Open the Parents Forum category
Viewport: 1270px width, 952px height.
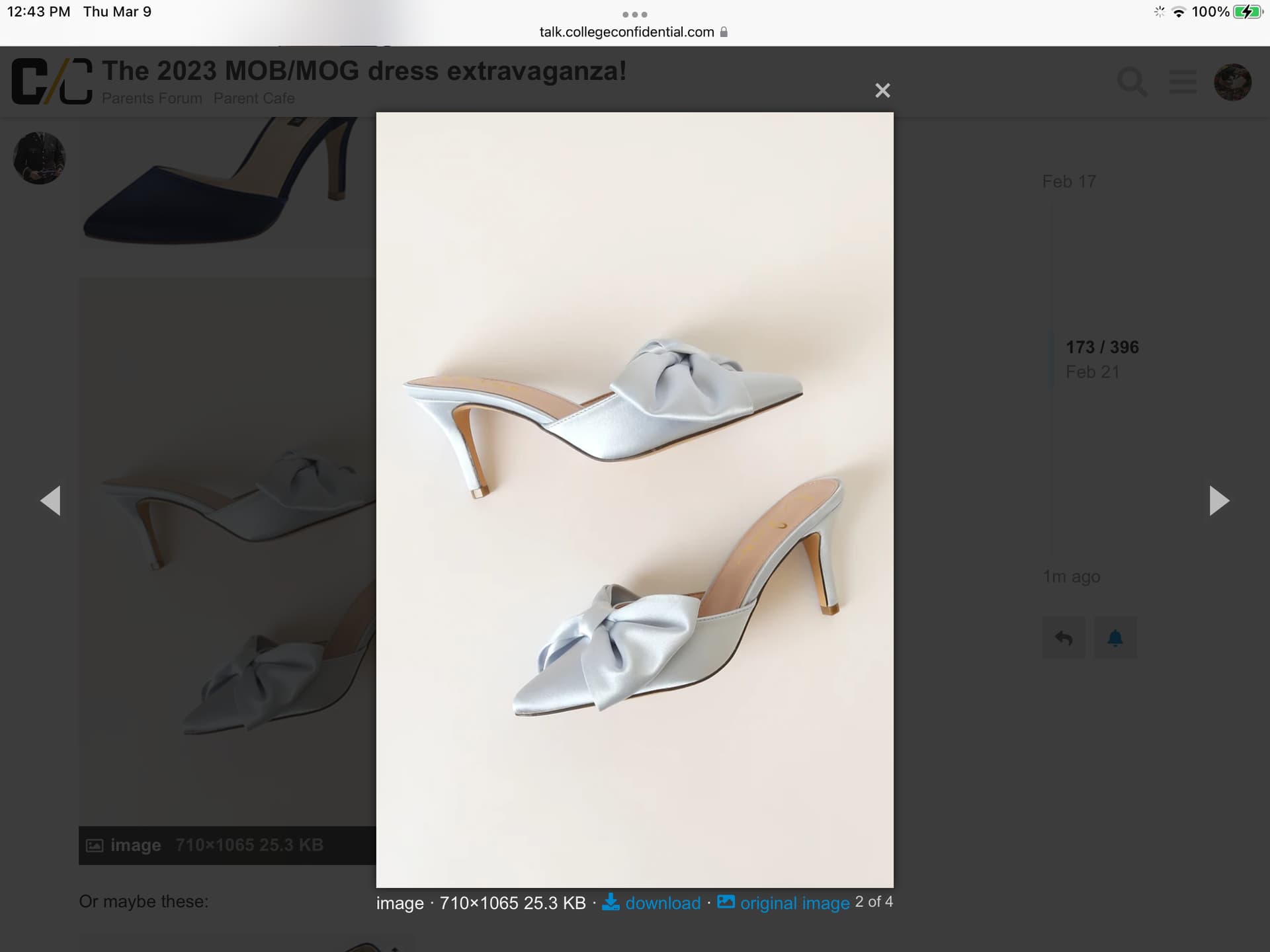click(x=151, y=99)
